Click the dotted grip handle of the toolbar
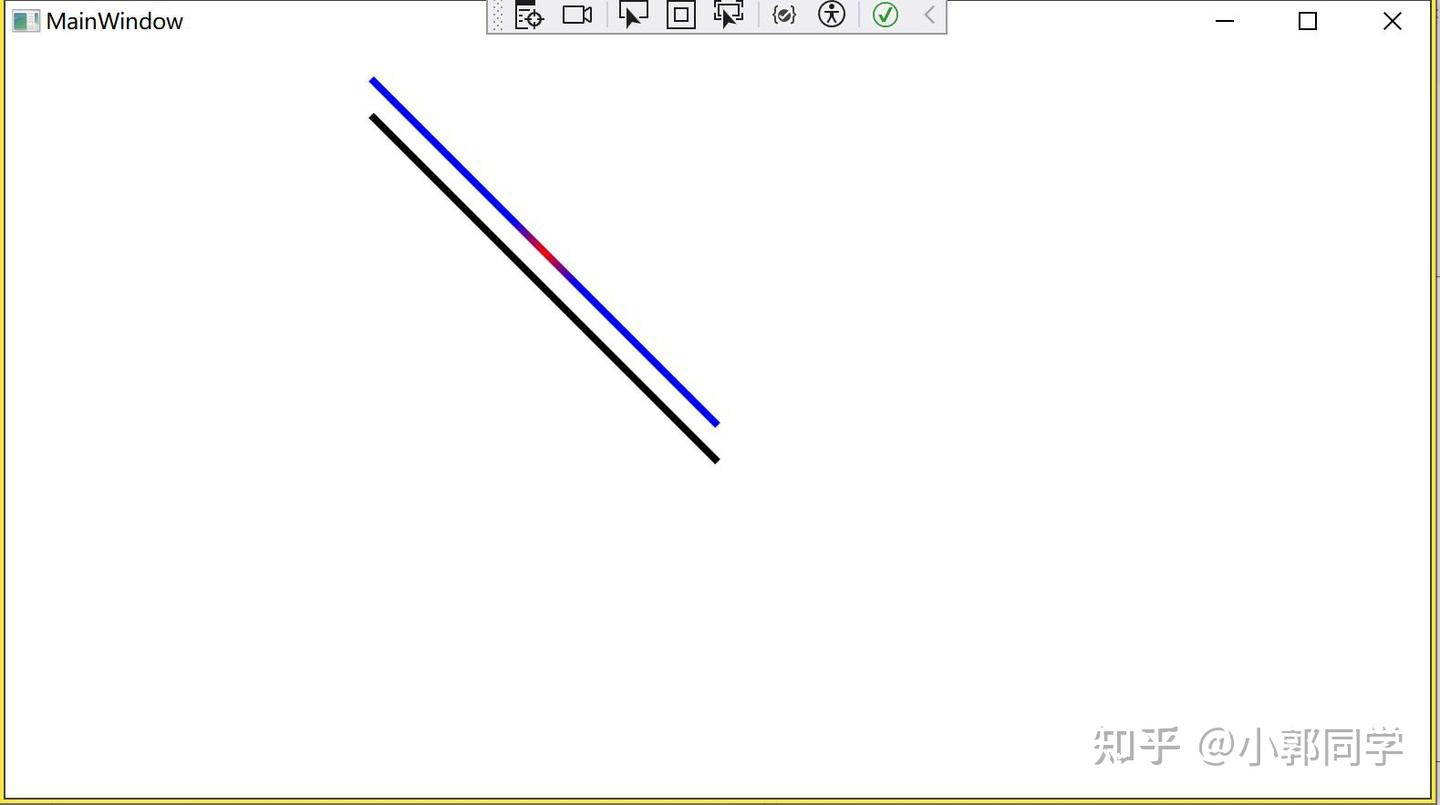This screenshot has width=1440, height=805. [497, 15]
